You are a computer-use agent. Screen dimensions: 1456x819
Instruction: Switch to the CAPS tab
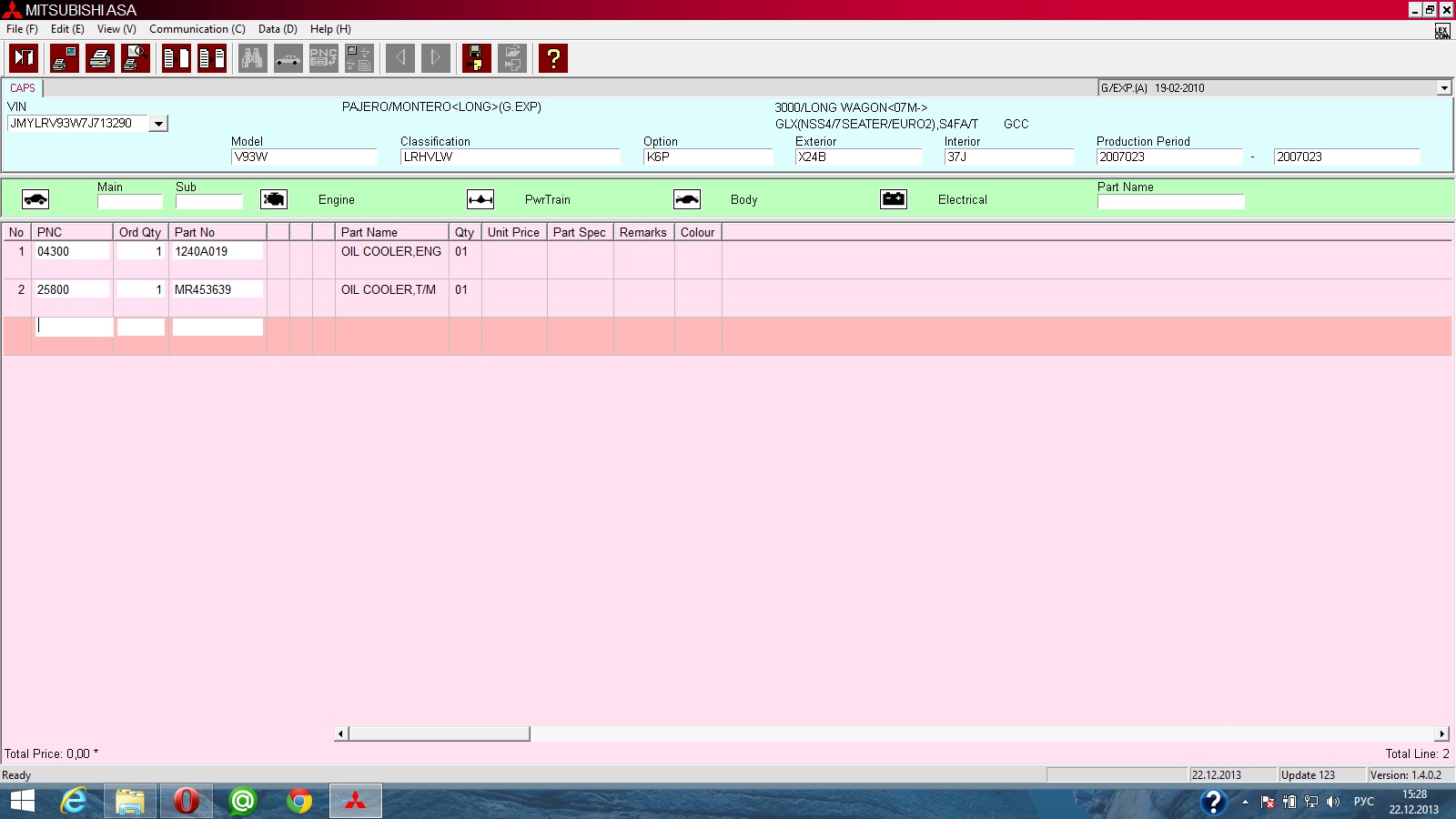point(23,88)
